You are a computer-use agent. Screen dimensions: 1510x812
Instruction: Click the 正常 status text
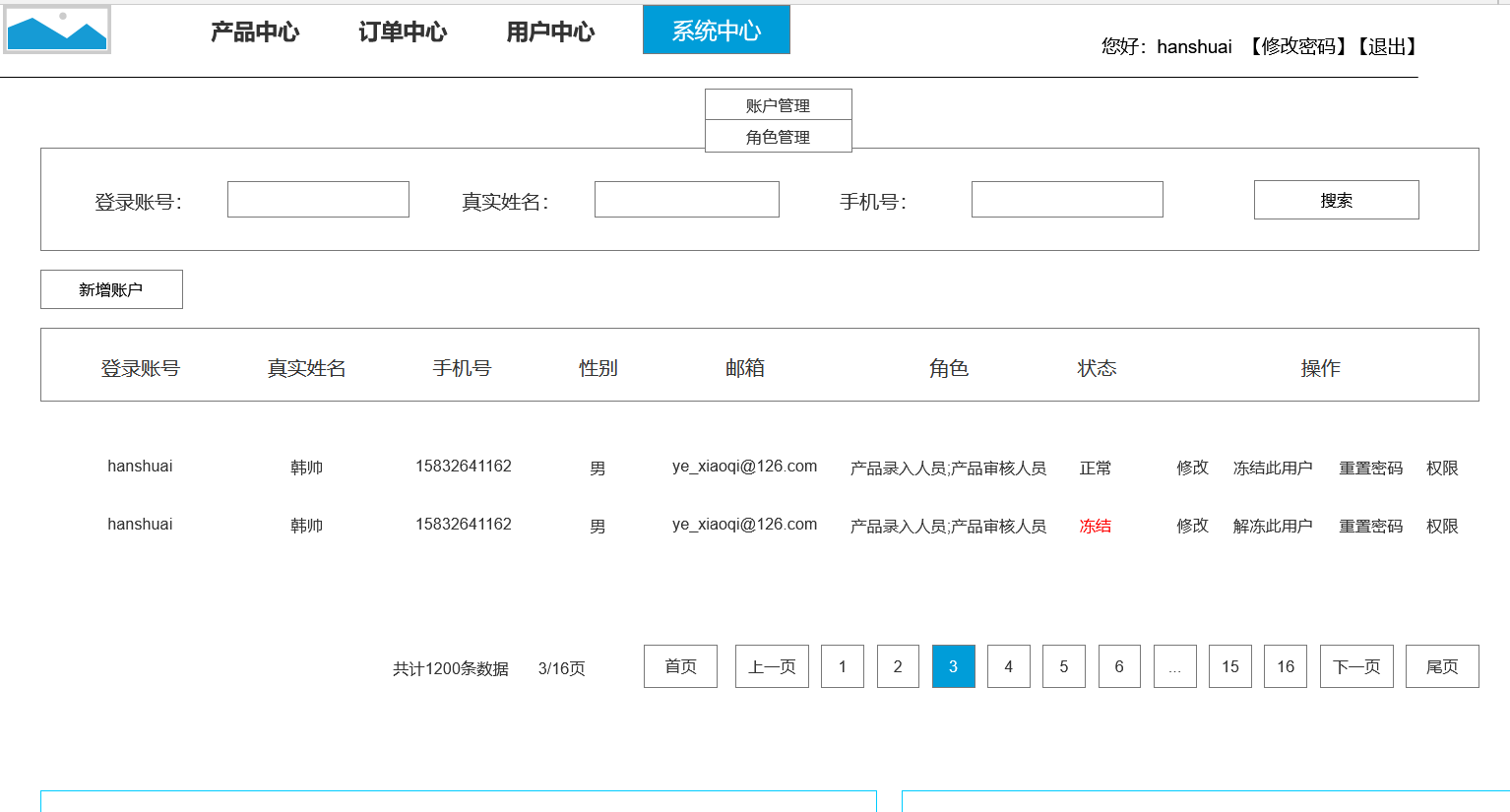pos(1095,468)
